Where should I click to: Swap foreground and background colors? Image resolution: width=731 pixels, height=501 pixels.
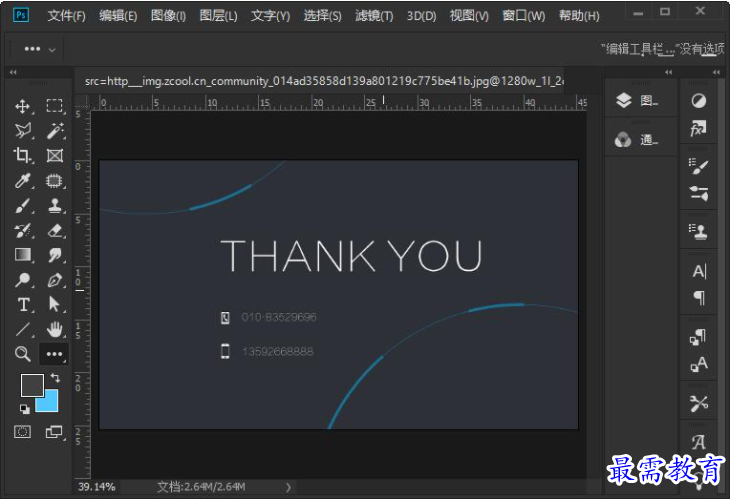coord(55,377)
